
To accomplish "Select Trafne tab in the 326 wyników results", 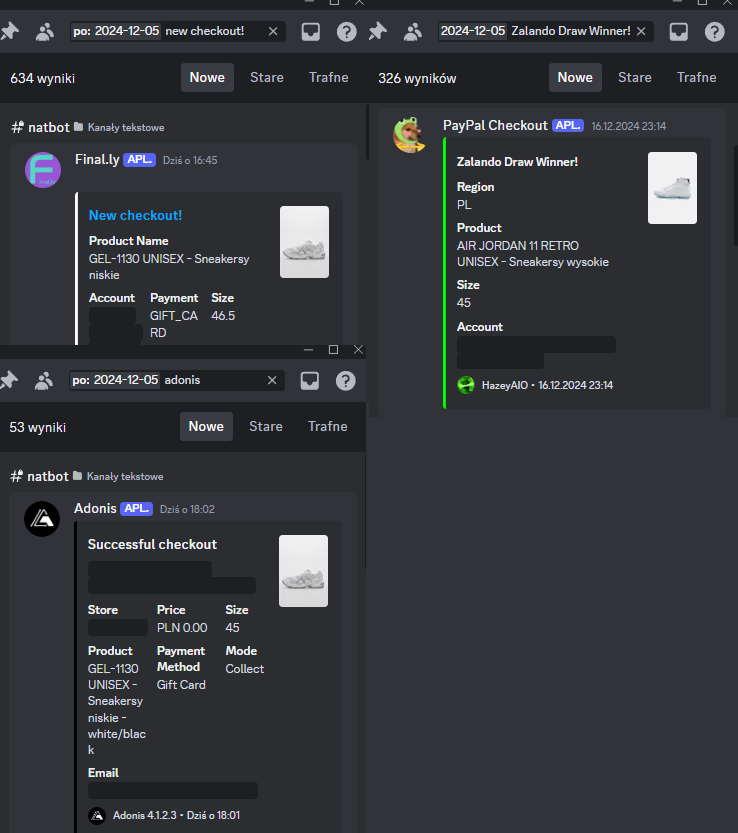I will click(x=697, y=78).
